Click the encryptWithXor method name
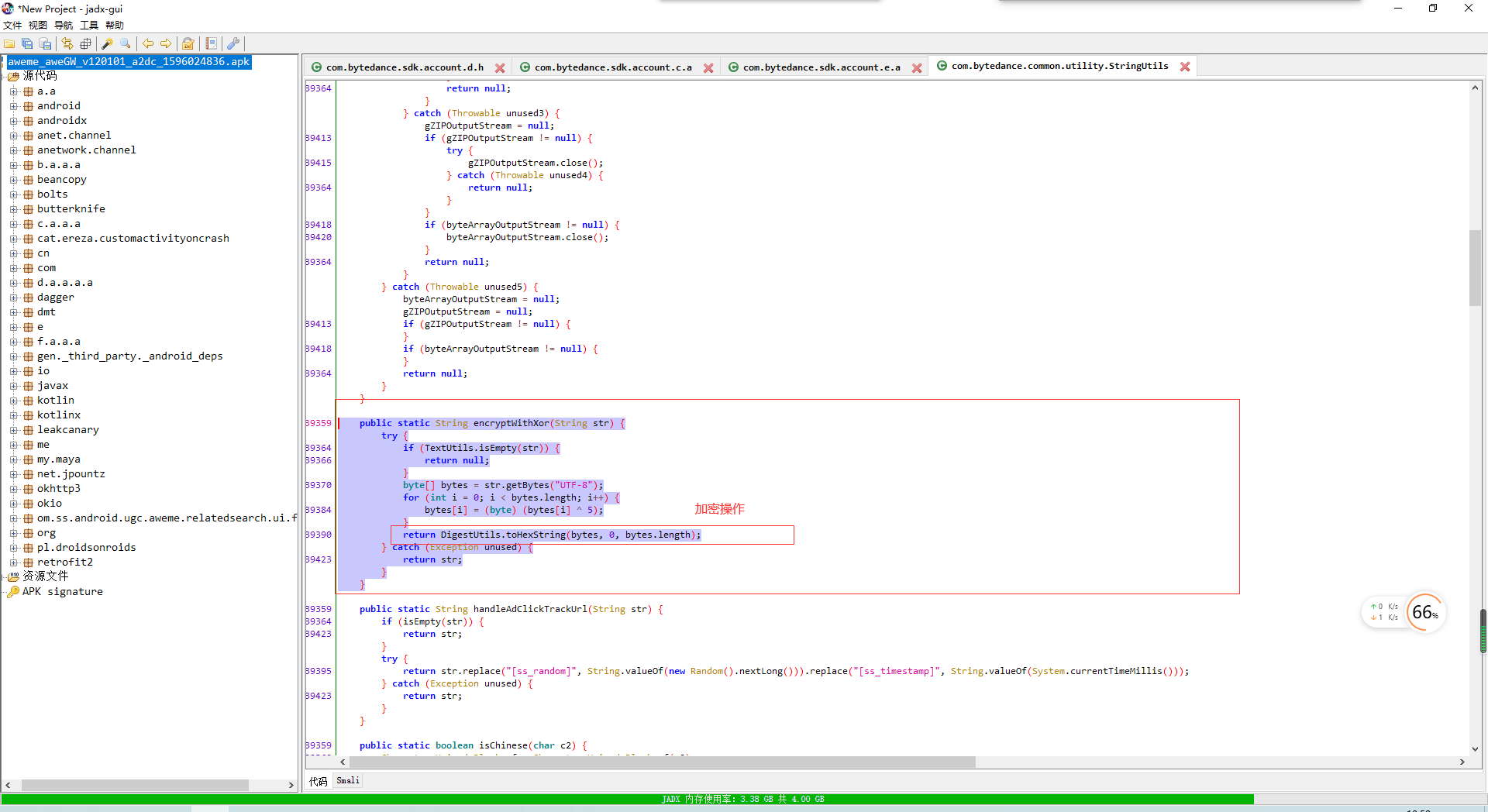 click(511, 424)
